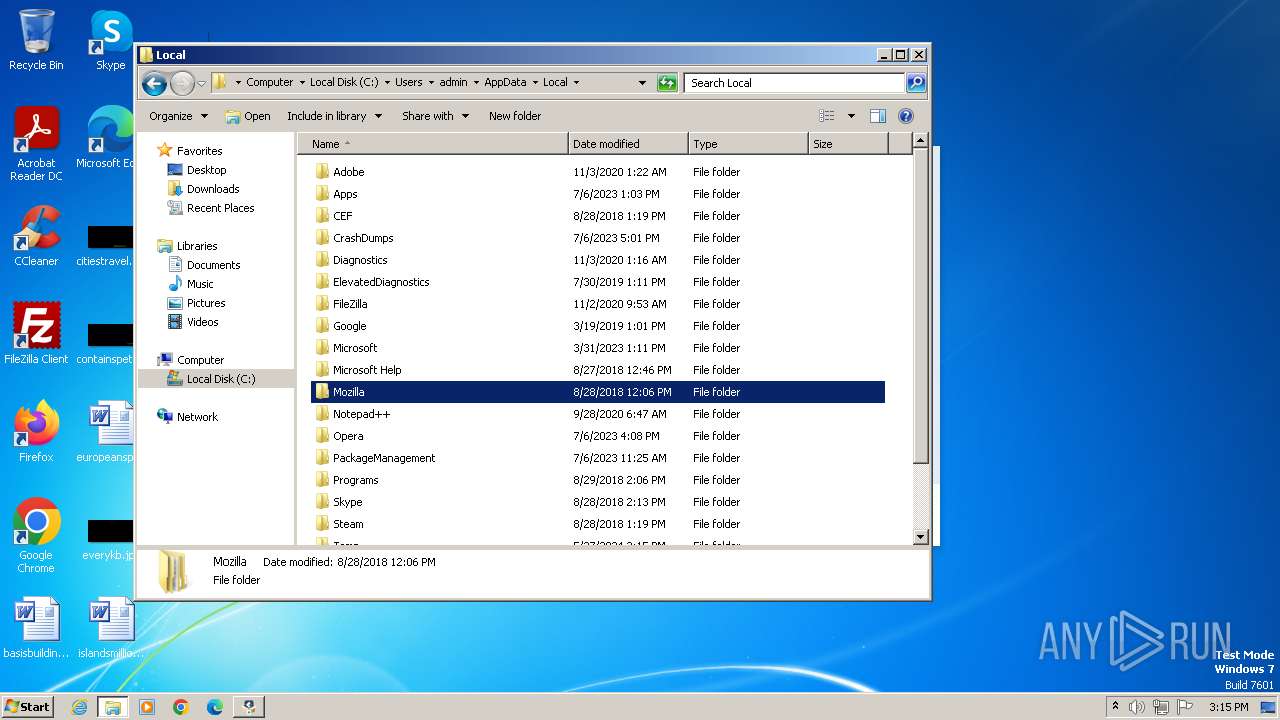Create a New folder

pyautogui.click(x=515, y=116)
